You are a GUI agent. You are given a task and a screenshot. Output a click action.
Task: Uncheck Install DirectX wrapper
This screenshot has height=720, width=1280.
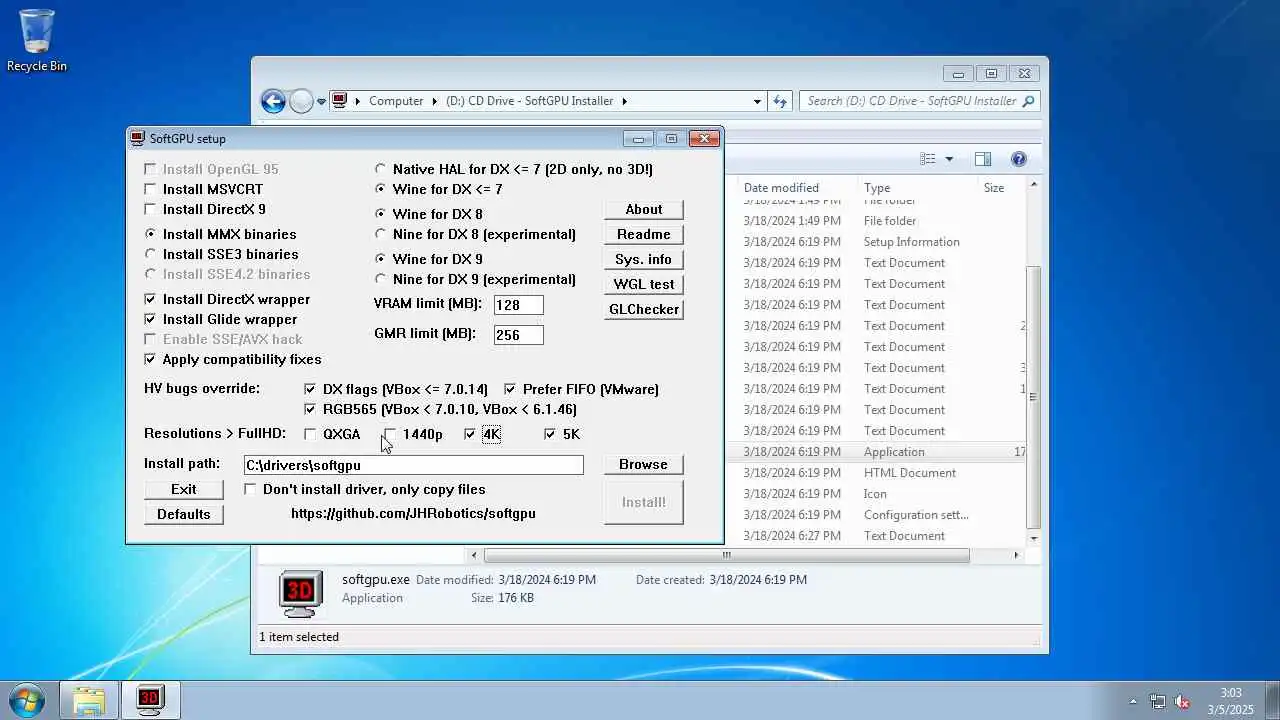tap(150, 299)
